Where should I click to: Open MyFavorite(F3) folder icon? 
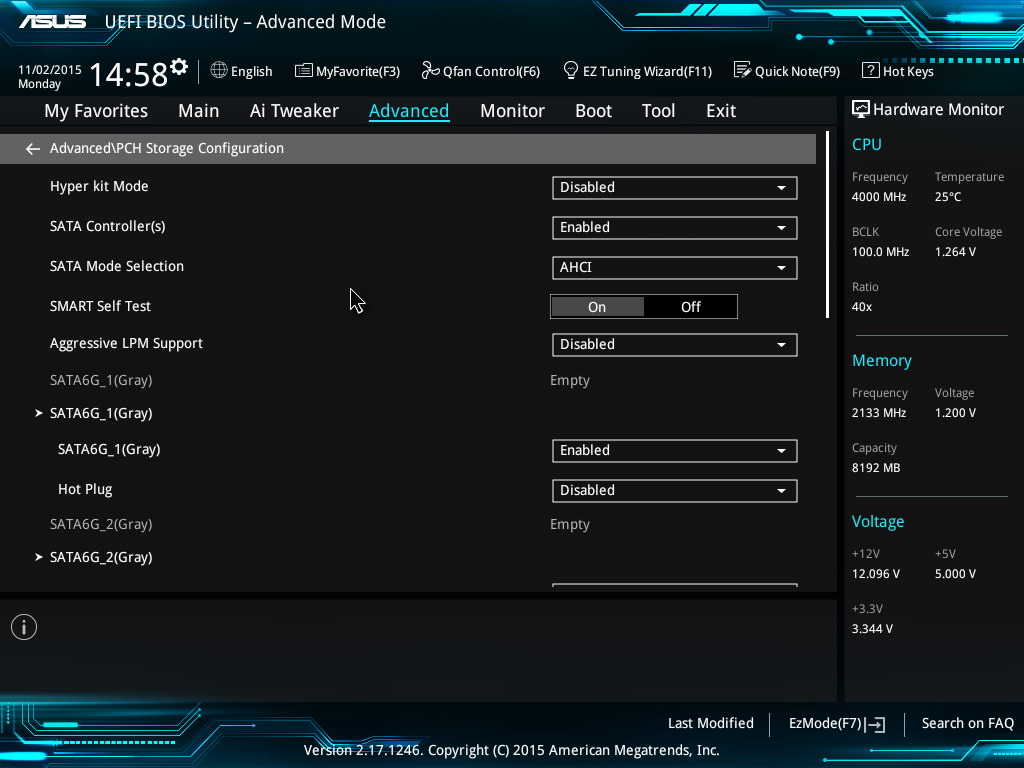[303, 70]
